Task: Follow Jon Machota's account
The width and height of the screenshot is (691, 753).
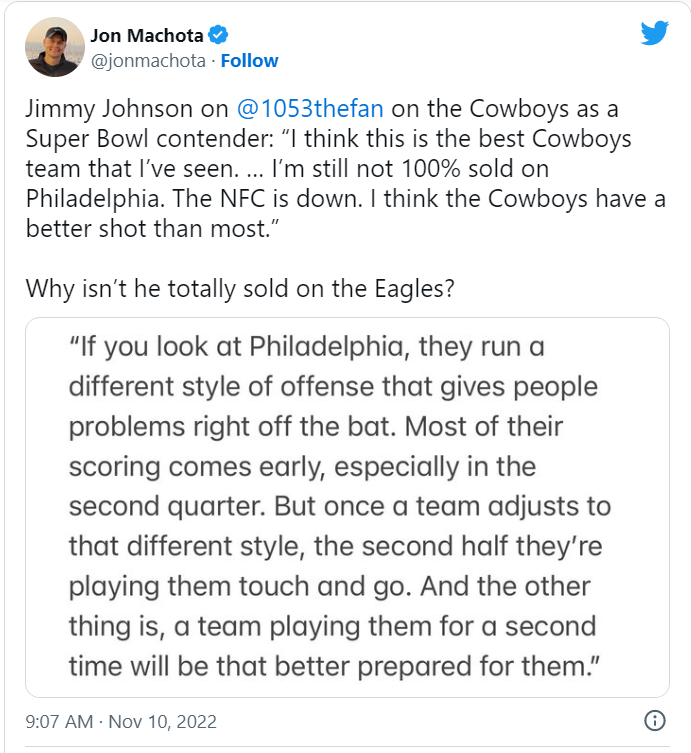Action: pyautogui.click(x=249, y=60)
